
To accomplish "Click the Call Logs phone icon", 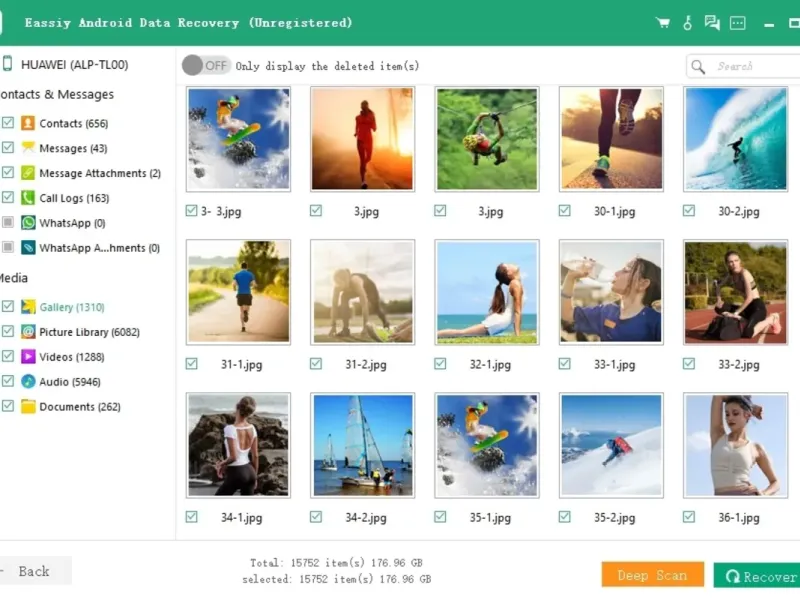I will [28, 197].
